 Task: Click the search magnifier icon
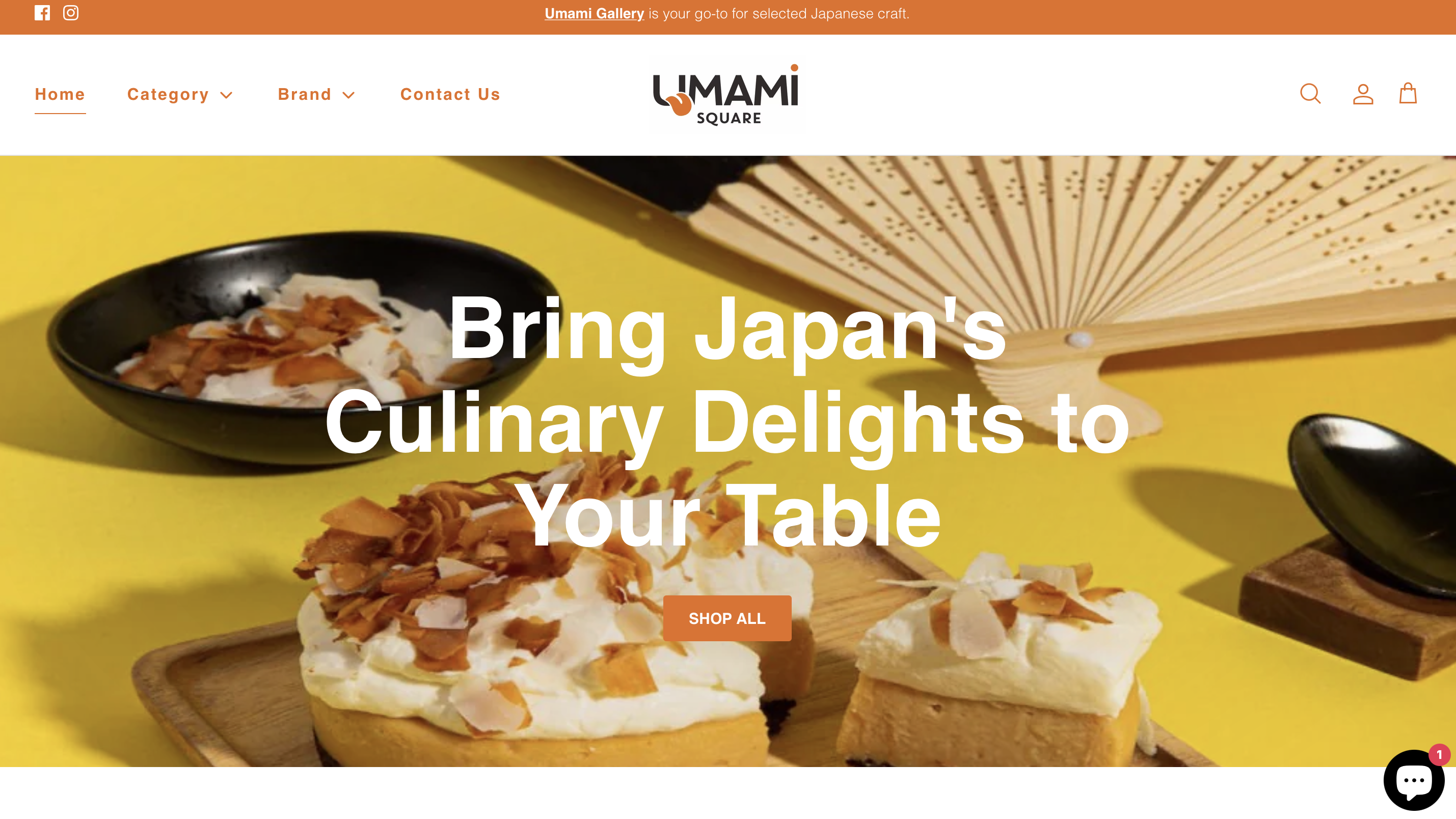pyautogui.click(x=1310, y=94)
